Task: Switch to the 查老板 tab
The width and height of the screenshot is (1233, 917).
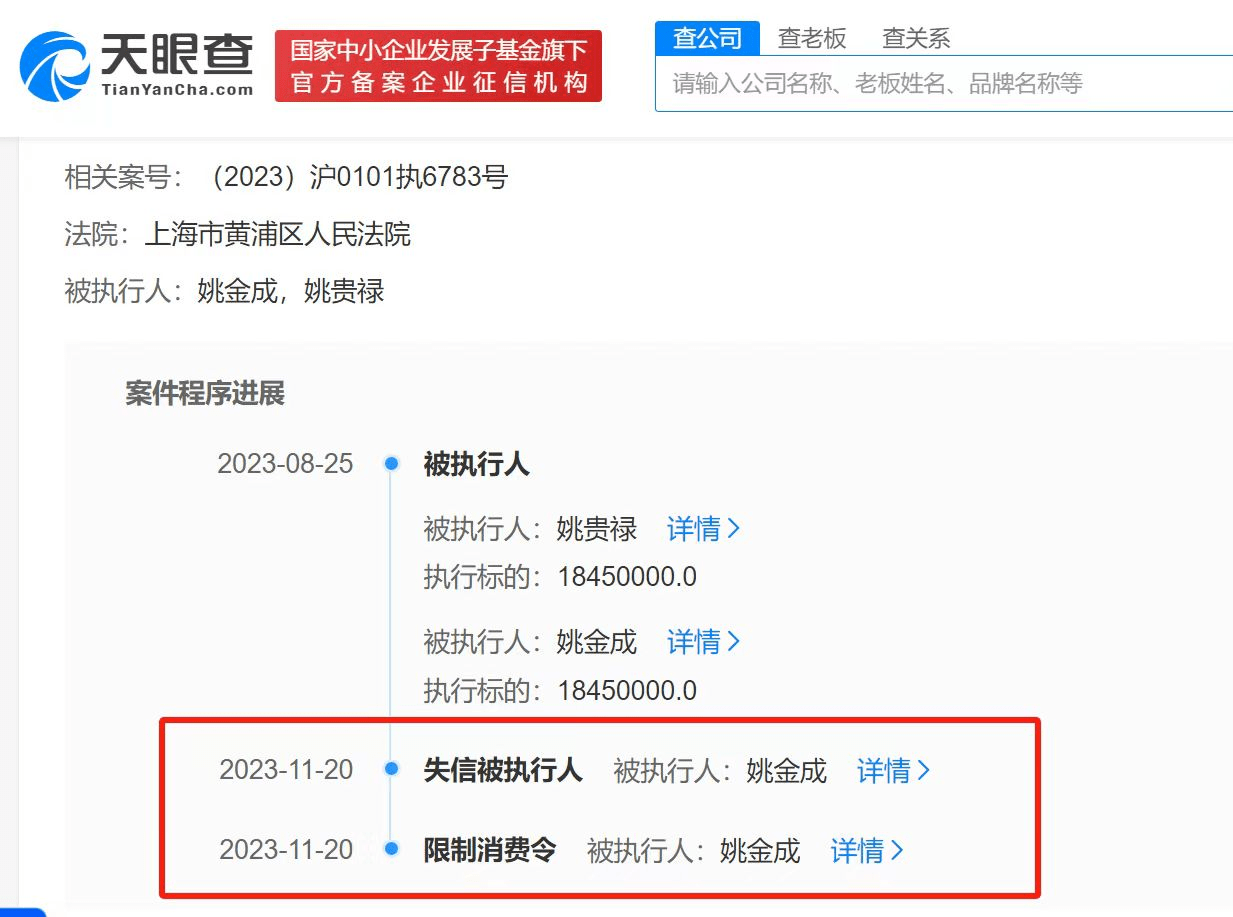Action: tap(812, 38)
